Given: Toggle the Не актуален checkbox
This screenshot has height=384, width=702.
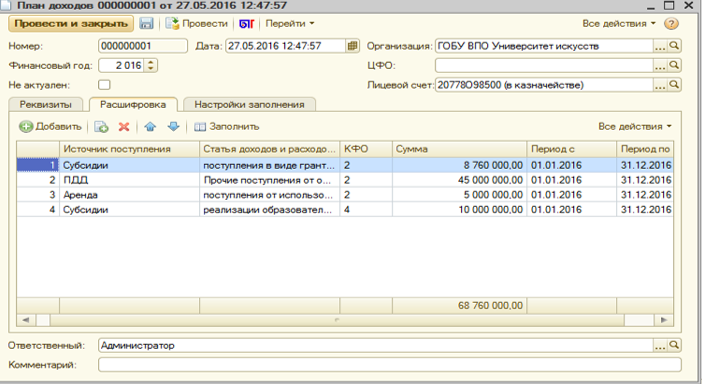Looking at the screenshot, I should tap(104, 85).
